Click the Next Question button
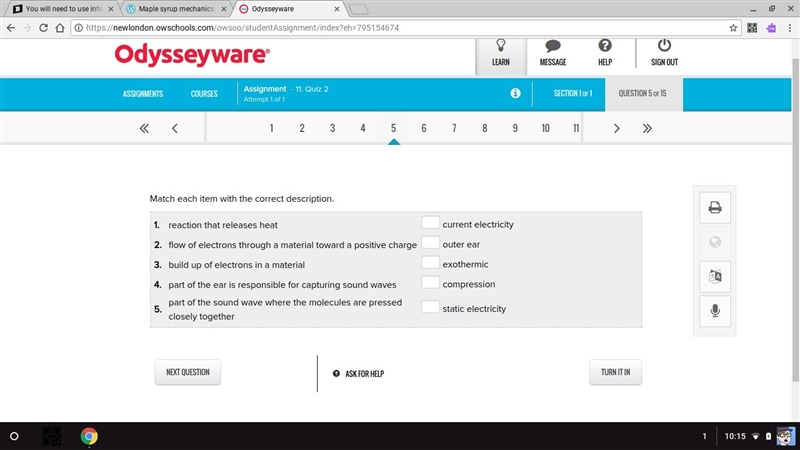Viewport: 800px width, 450px height. click(x=188, y=372)
